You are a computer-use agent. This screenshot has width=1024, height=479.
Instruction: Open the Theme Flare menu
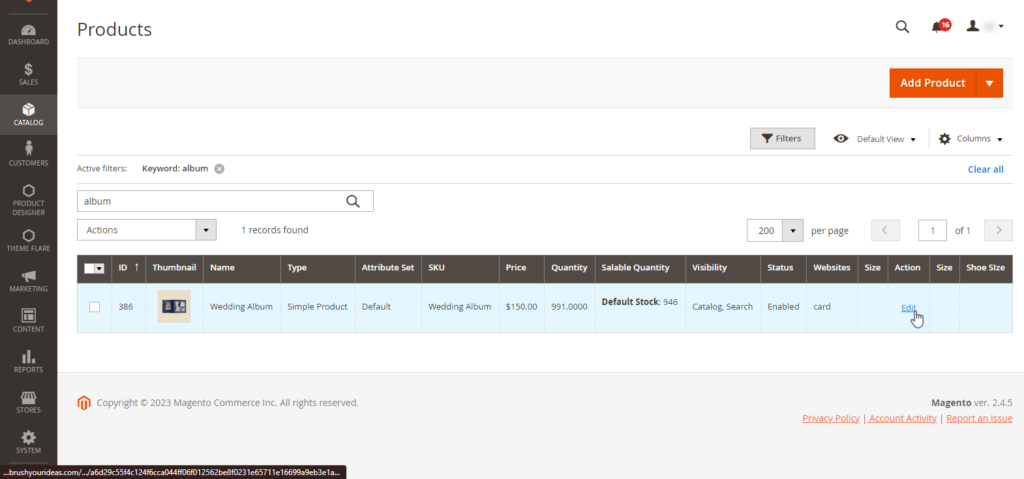pyautogui.click(x=28, y=240)
